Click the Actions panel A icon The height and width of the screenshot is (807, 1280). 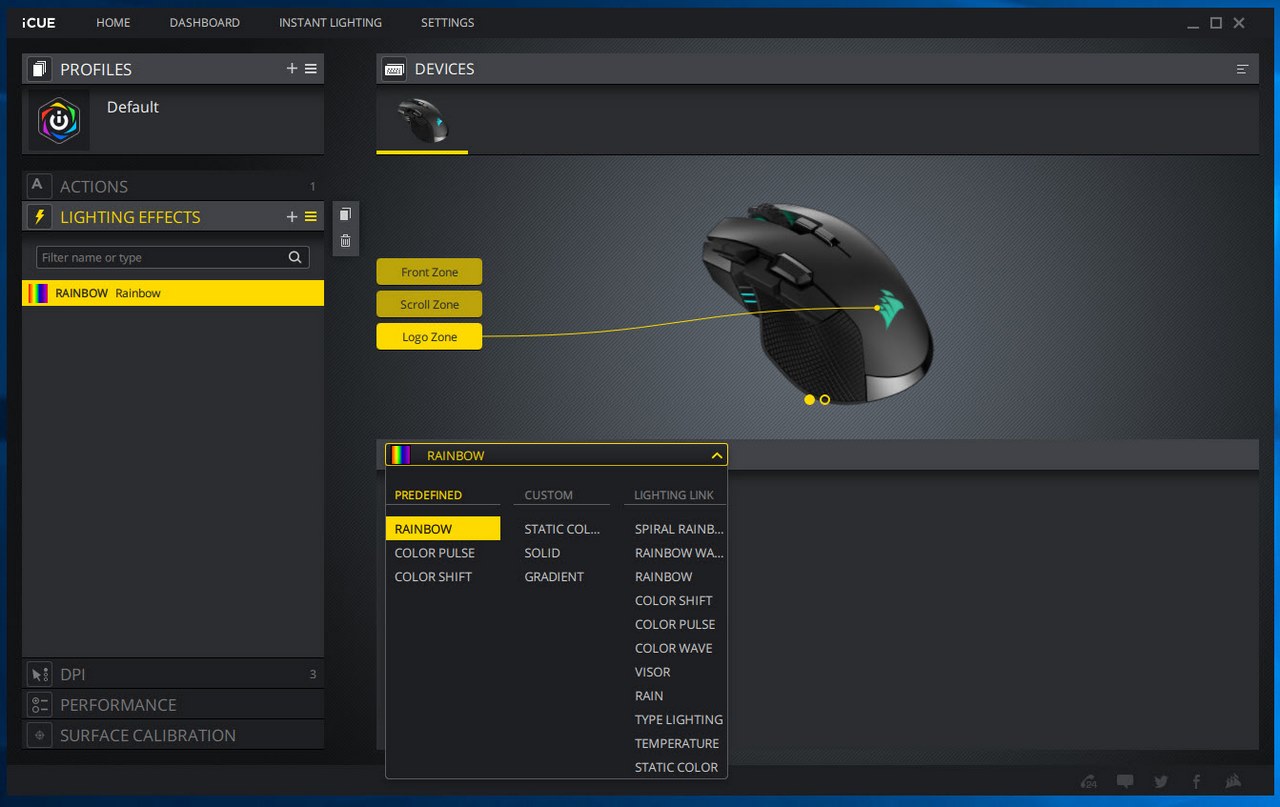tap(38, 186)
